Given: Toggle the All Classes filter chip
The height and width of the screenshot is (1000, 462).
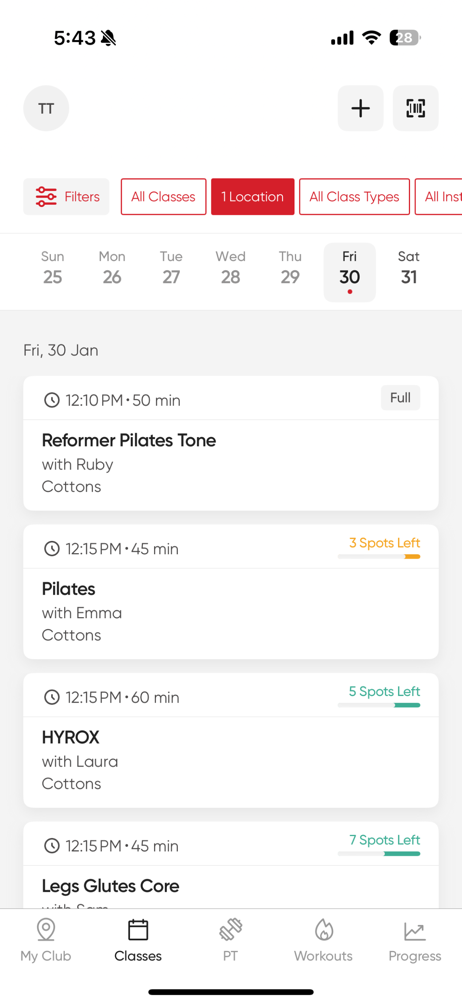Looking at the screenshot, I should click(x=163, y=196).
